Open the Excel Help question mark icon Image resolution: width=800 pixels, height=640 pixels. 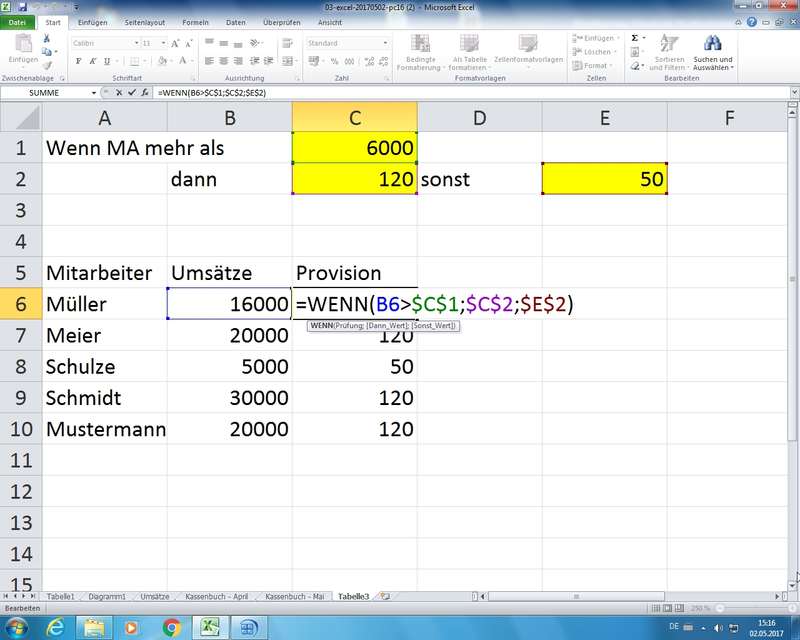pos(752,21)
